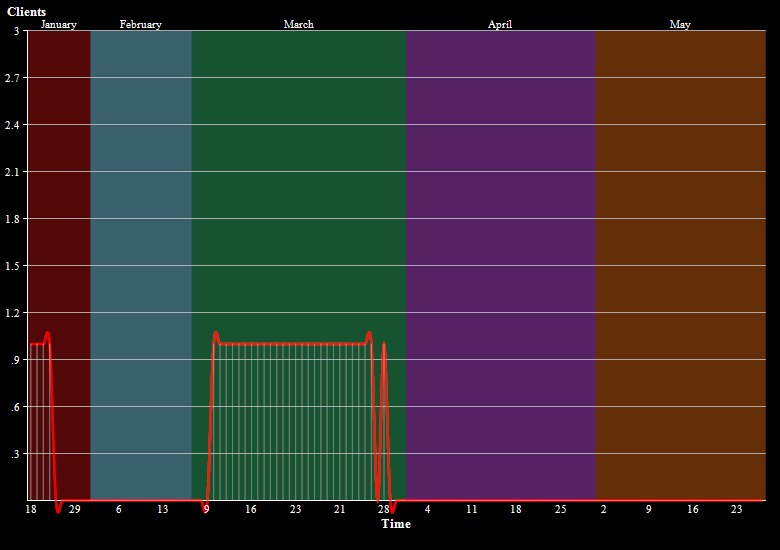Click the 28 time axis tick

383,510
